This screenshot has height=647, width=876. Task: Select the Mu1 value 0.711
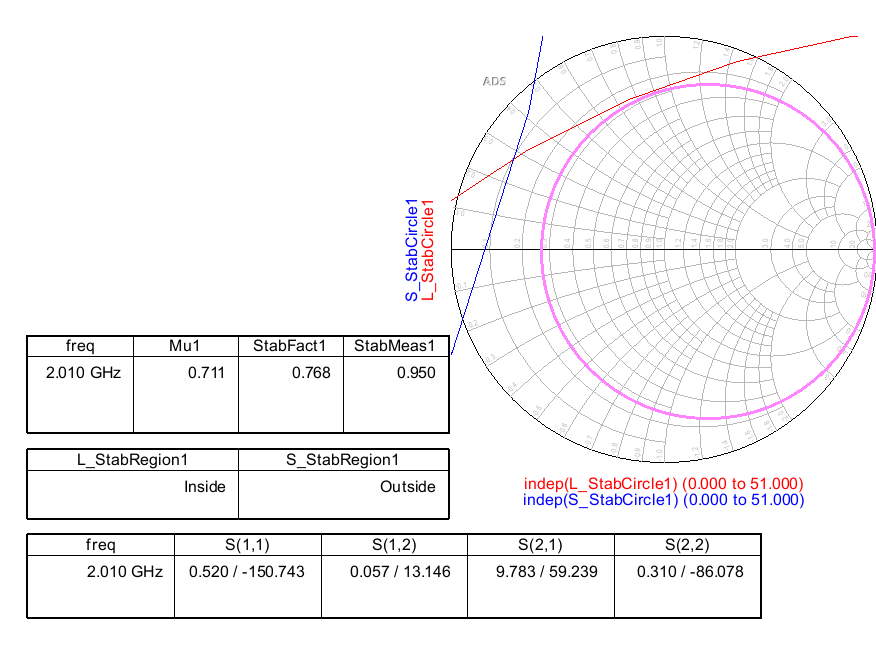pyautogui.click(x=208, y=373)
